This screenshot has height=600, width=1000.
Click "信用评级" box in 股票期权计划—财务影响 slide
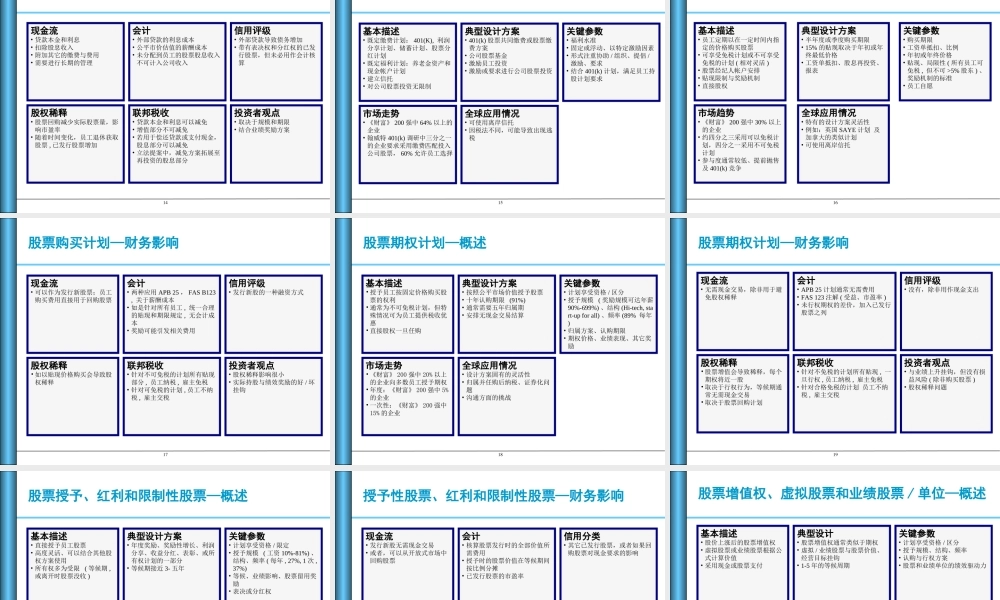(946, 311)
